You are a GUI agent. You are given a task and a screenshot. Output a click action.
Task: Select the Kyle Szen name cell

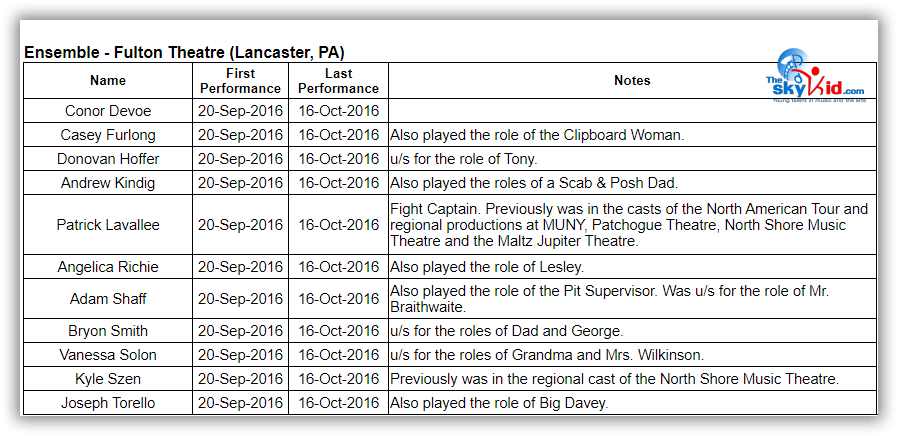point(108,379)
